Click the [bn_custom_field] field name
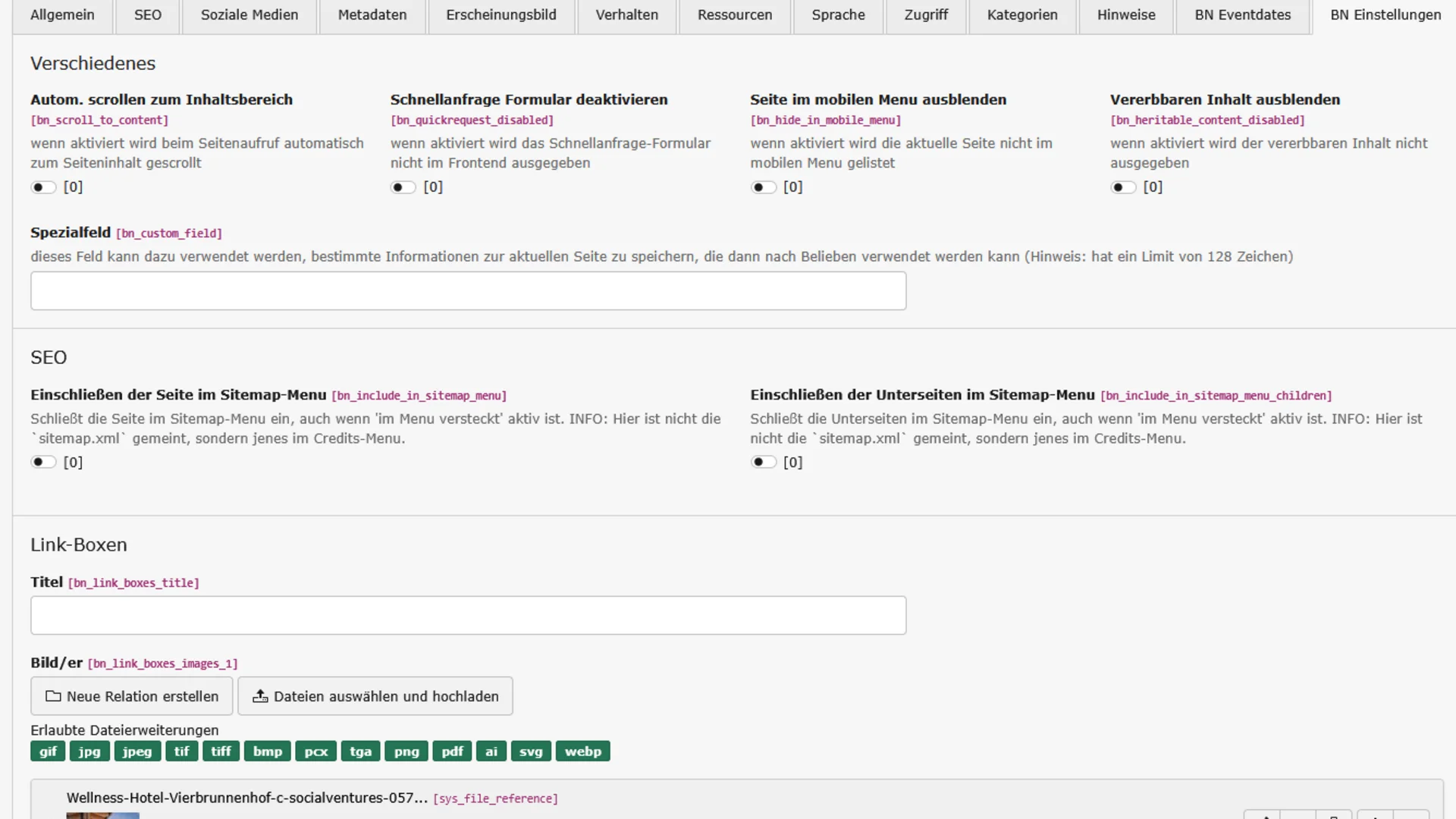Image resolution: width=1456 pixels, height=819 pixels. [169, 234]
